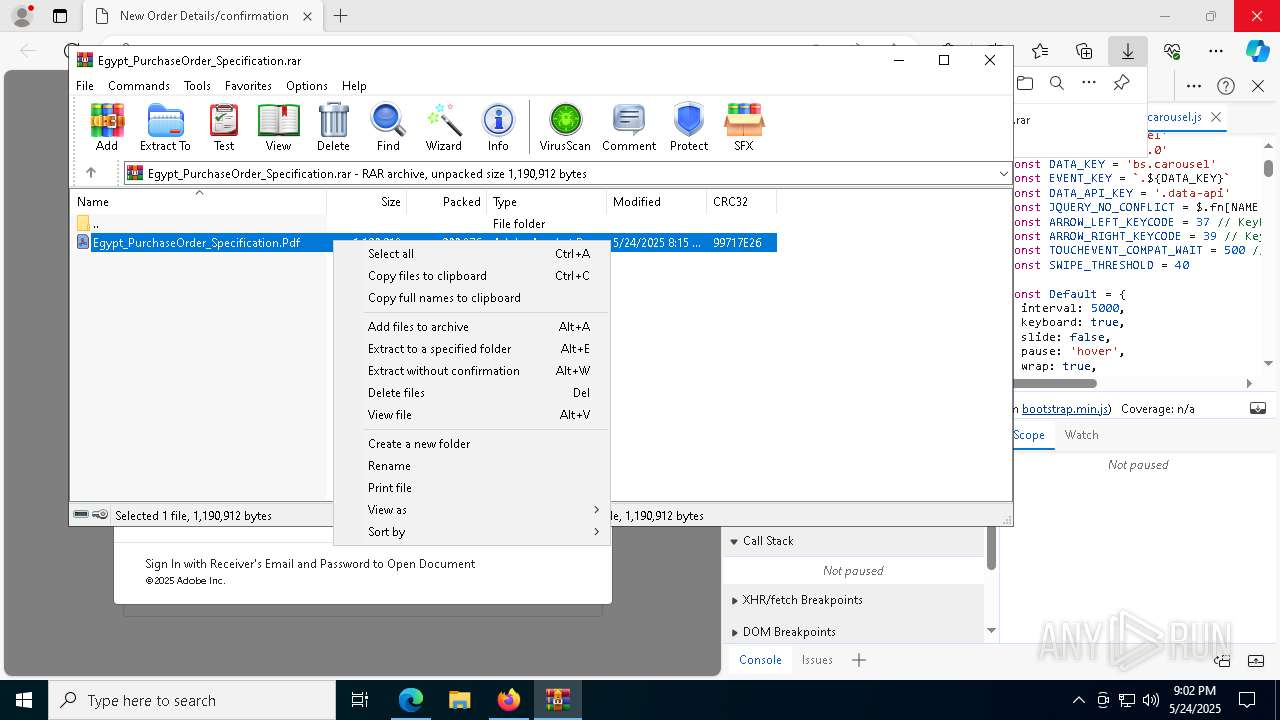The width and height of the screenshot is (1280, 720).
Task: Click the View toolbar icon
Action: tap(278, 127)
